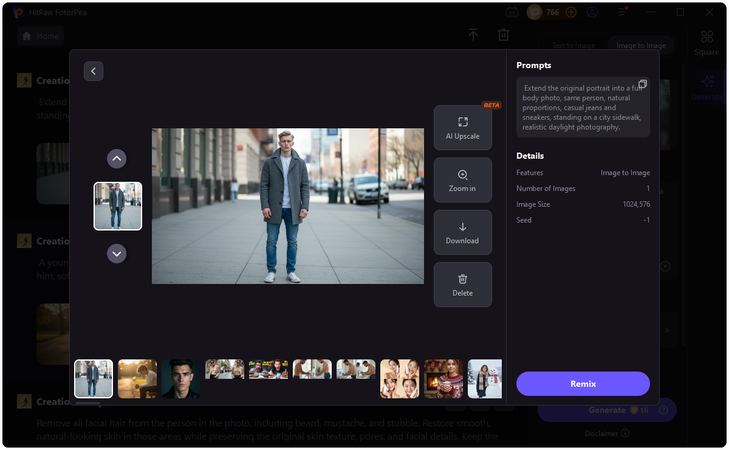This screenshot has height=450, width=729.
Task: Open the user account icon
Action: (592, 13)
